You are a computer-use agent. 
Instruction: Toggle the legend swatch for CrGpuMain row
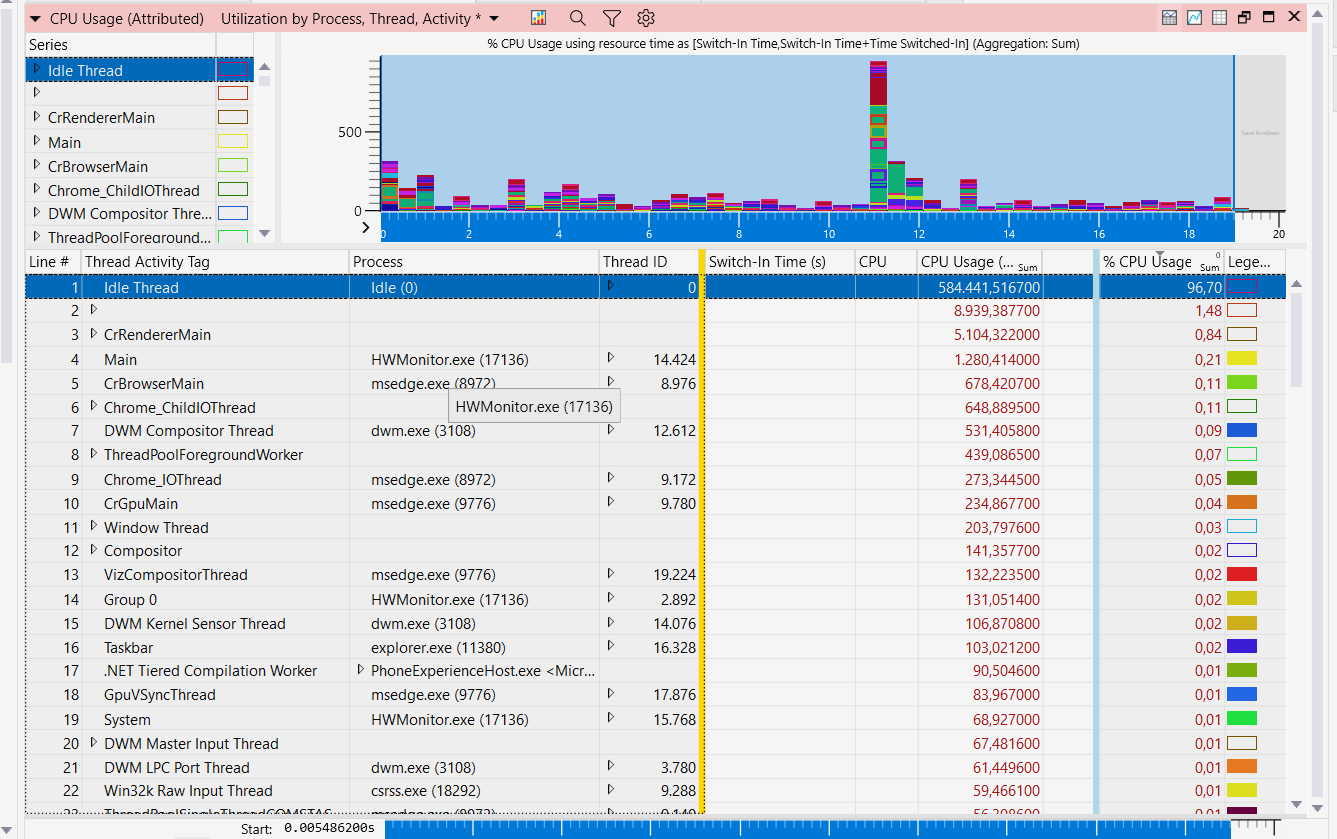pos(1242,502)
